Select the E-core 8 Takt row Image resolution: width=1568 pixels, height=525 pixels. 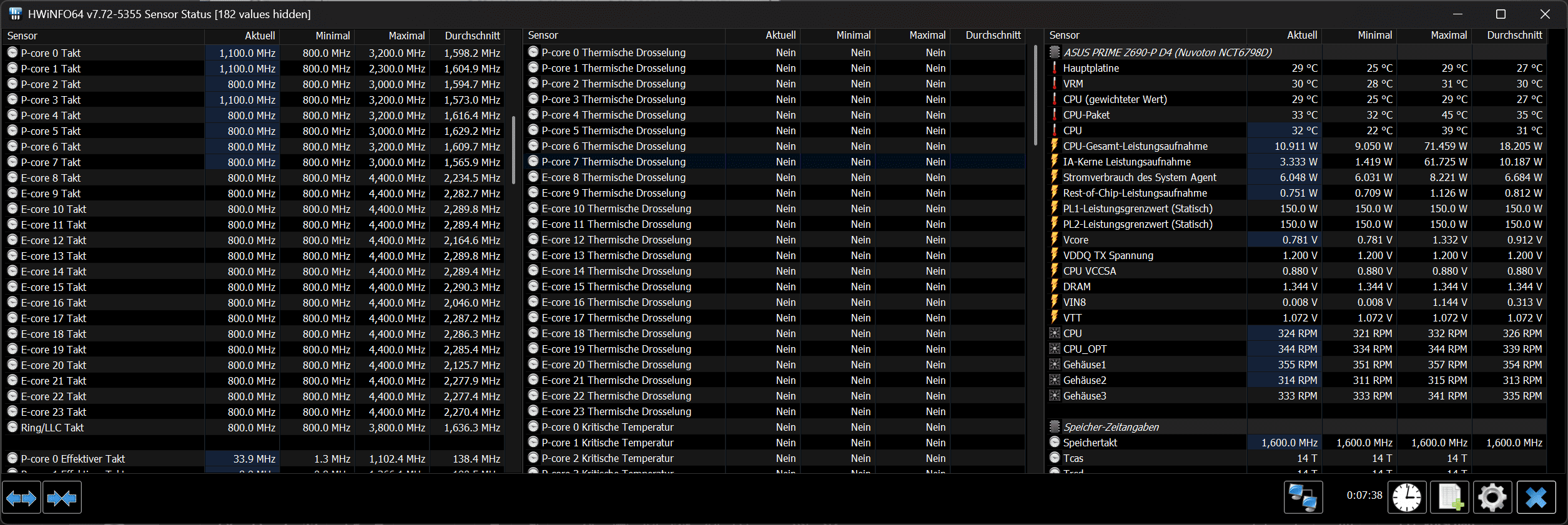pos(254,178)
